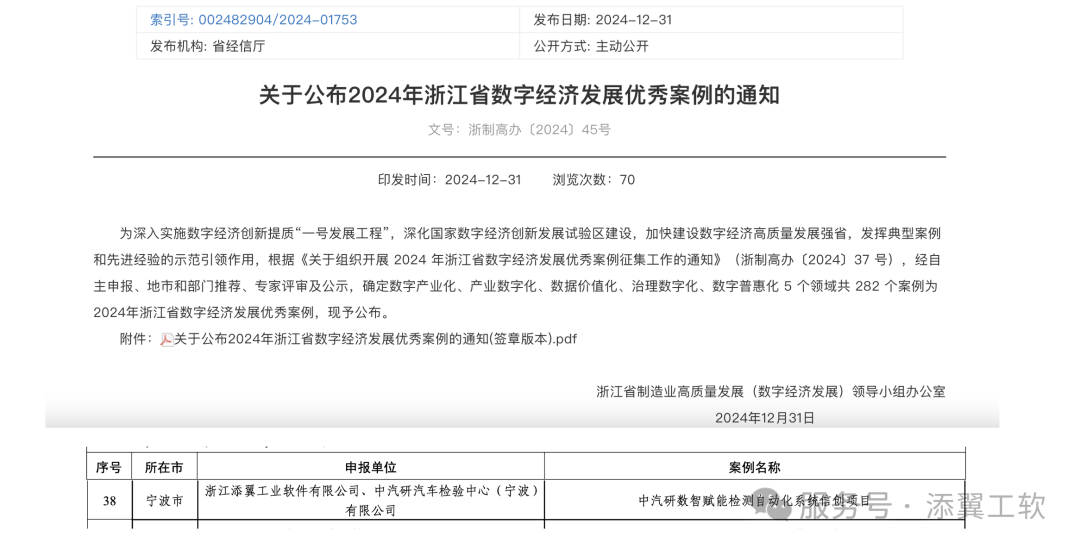Click the 文号 浙制高办 45号 line
Image resolution: width=1080 pixels, height=549 pixels.
519,129
